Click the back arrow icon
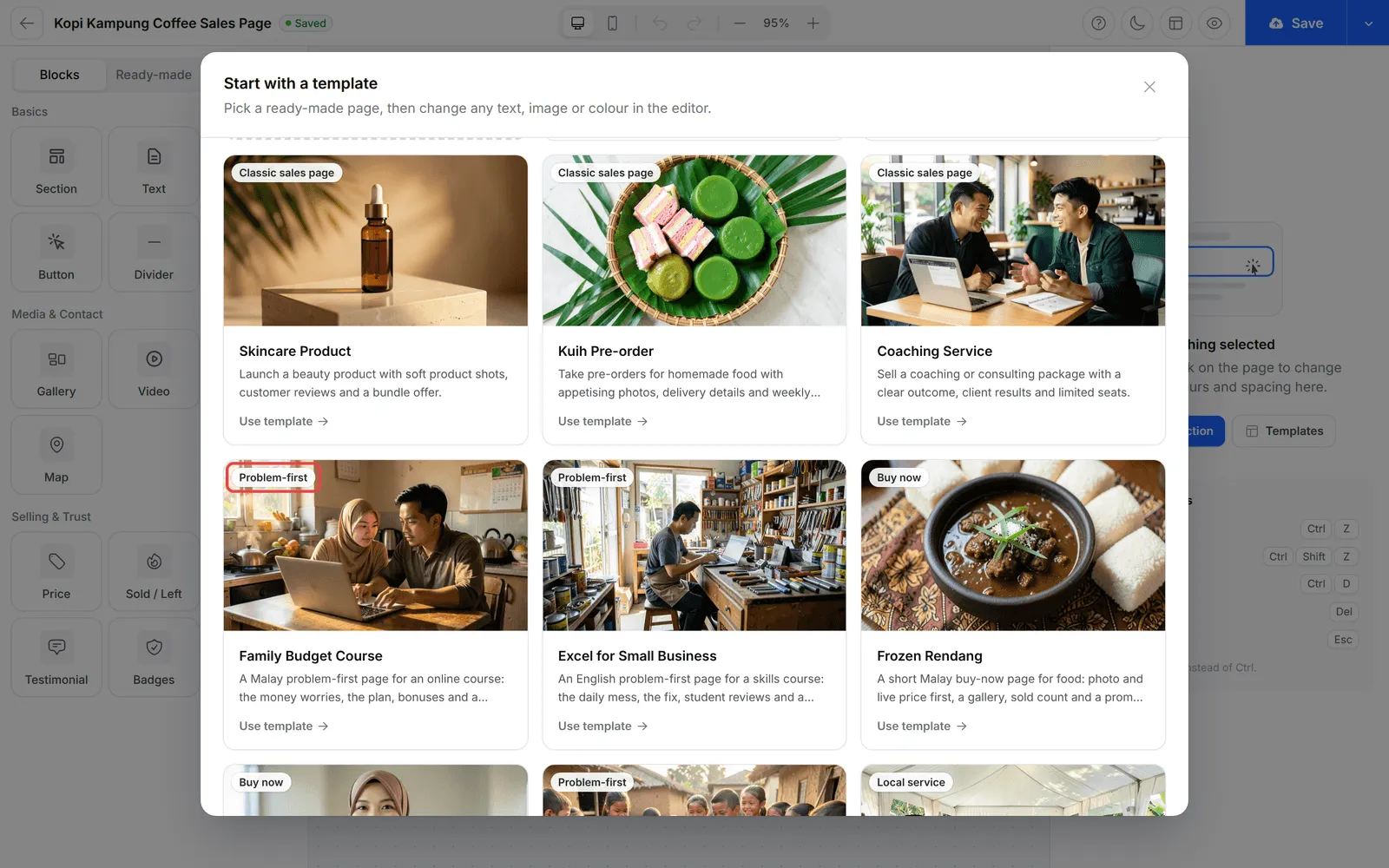Viewport: 1389px width, 868px height. (27, 23)
